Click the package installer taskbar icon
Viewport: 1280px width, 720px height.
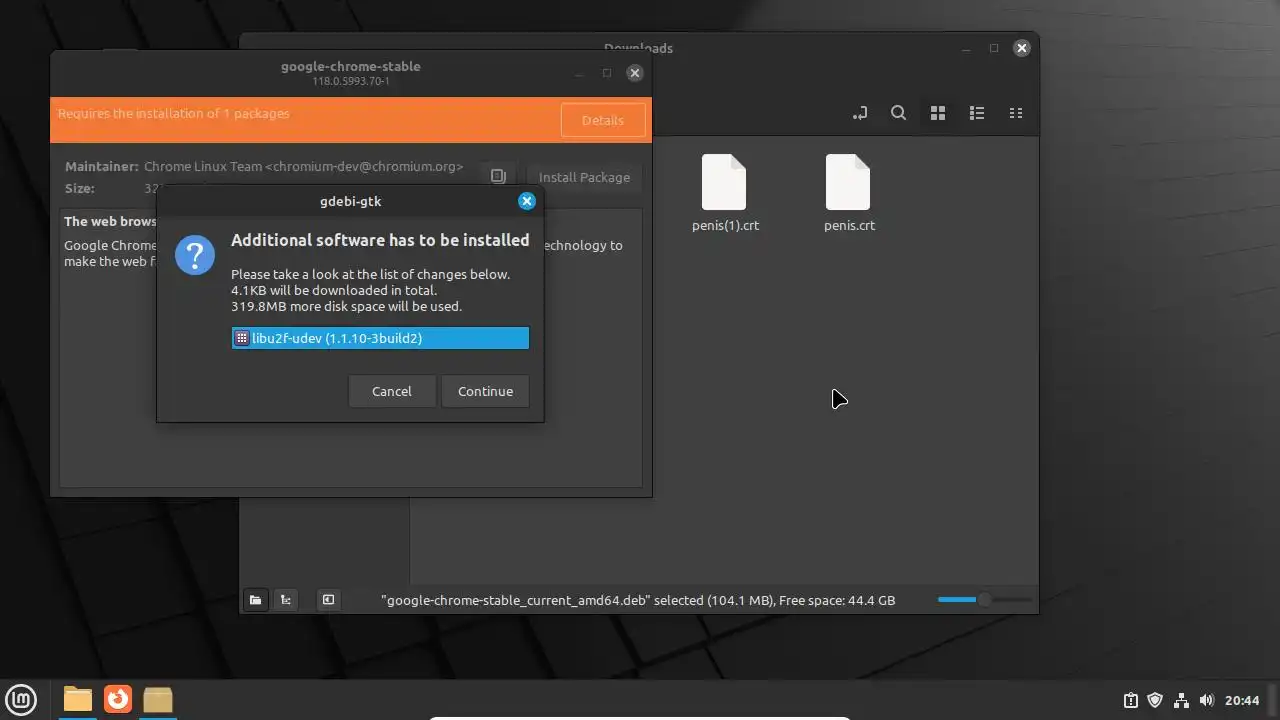158,699
